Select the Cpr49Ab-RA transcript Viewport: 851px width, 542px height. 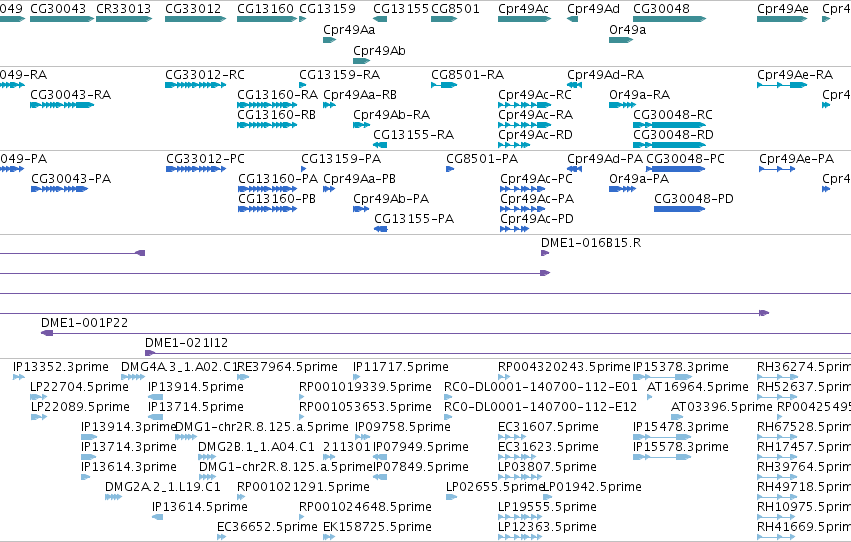[361, 125]
